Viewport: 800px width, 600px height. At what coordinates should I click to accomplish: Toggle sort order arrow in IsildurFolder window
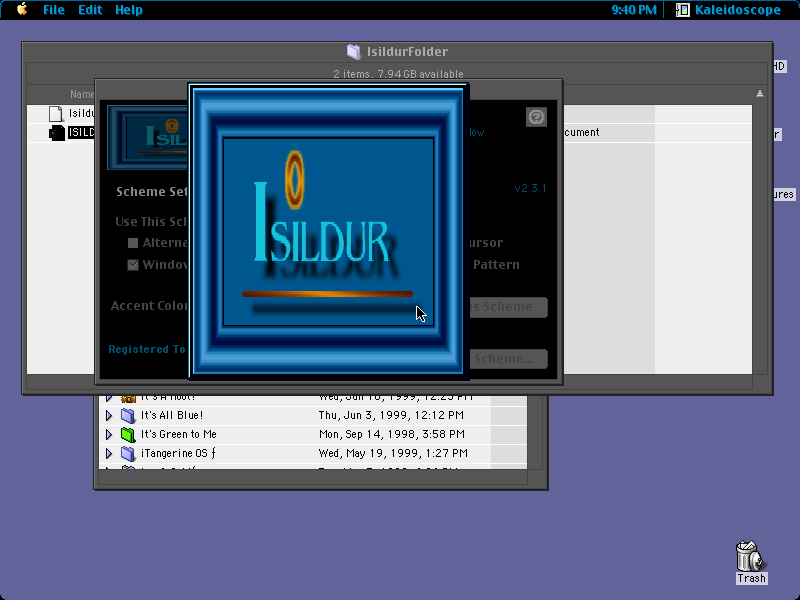point(760,93)
